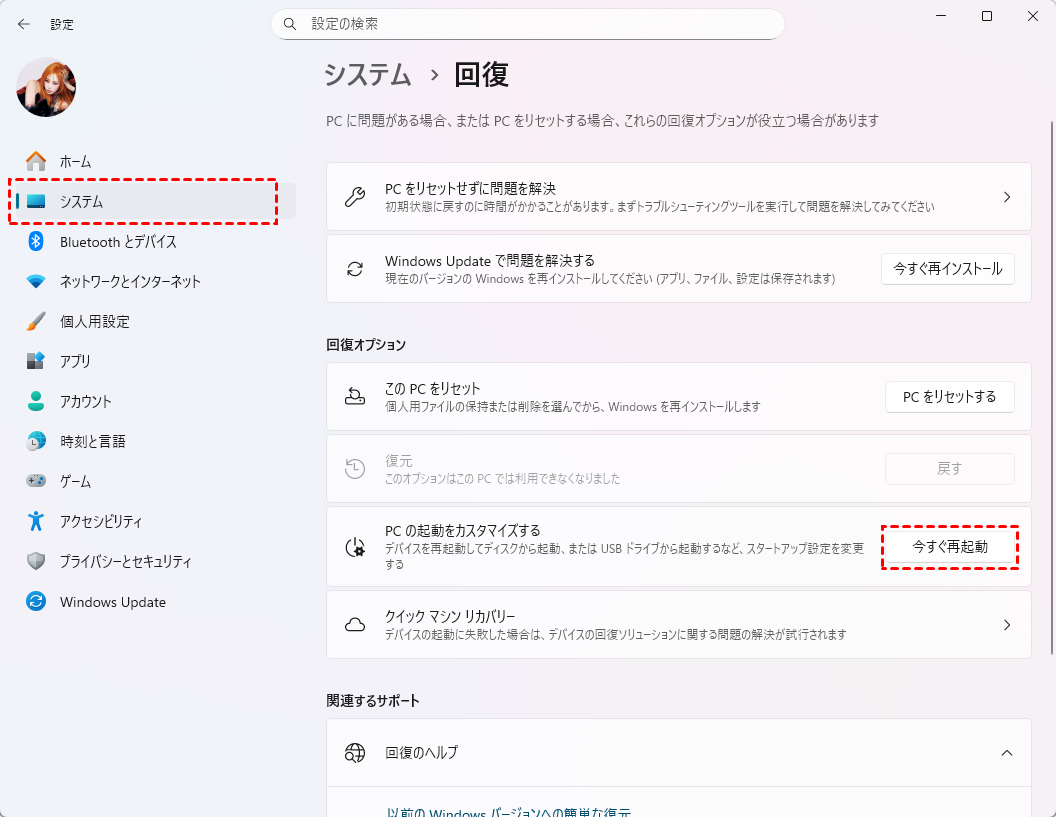Click the 今すぐ再起動 button
This screenshot has width=1056, height=817.
tap(949, 547)
